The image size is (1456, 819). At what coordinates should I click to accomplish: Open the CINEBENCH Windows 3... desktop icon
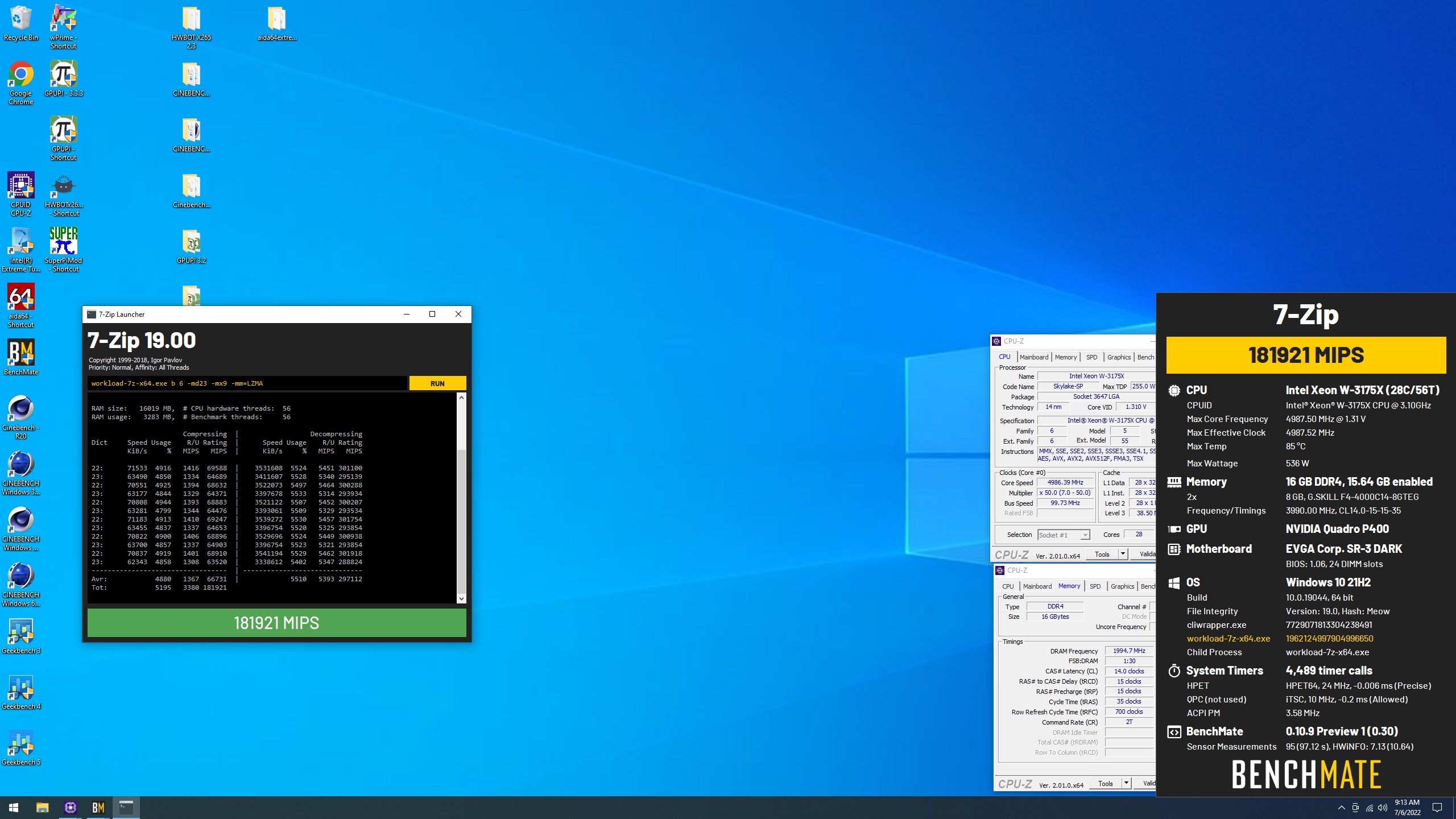[21, 473]
